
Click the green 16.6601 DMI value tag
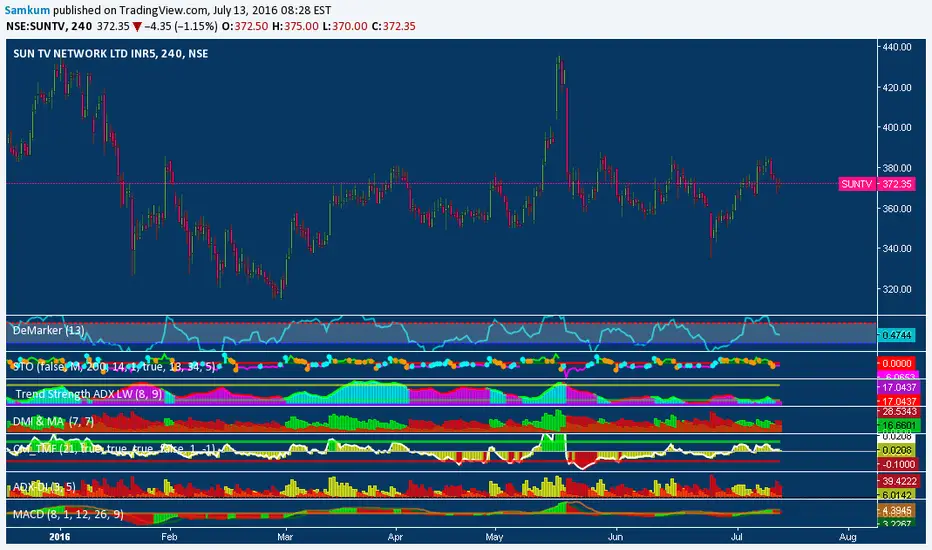pyautogui.click(x=899, y=425)
